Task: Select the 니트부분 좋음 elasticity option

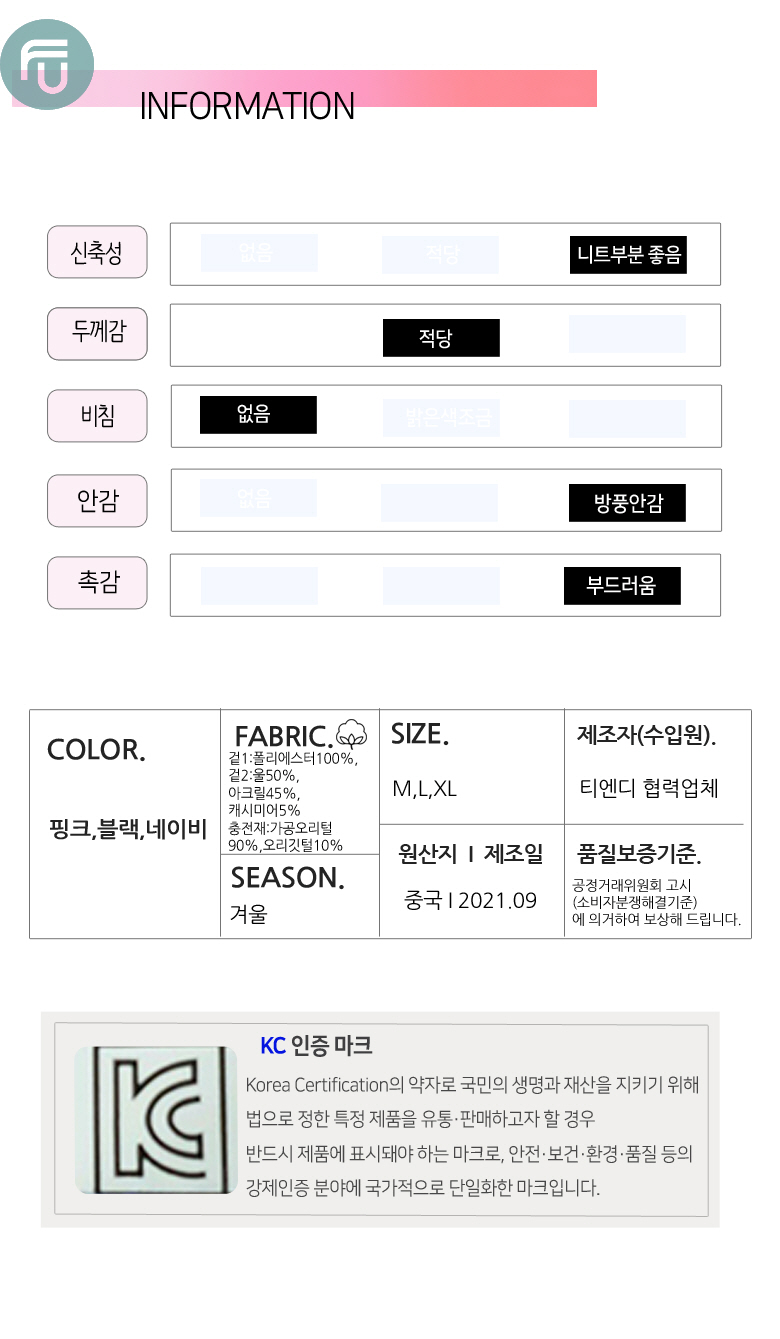Action: [628, 254]
